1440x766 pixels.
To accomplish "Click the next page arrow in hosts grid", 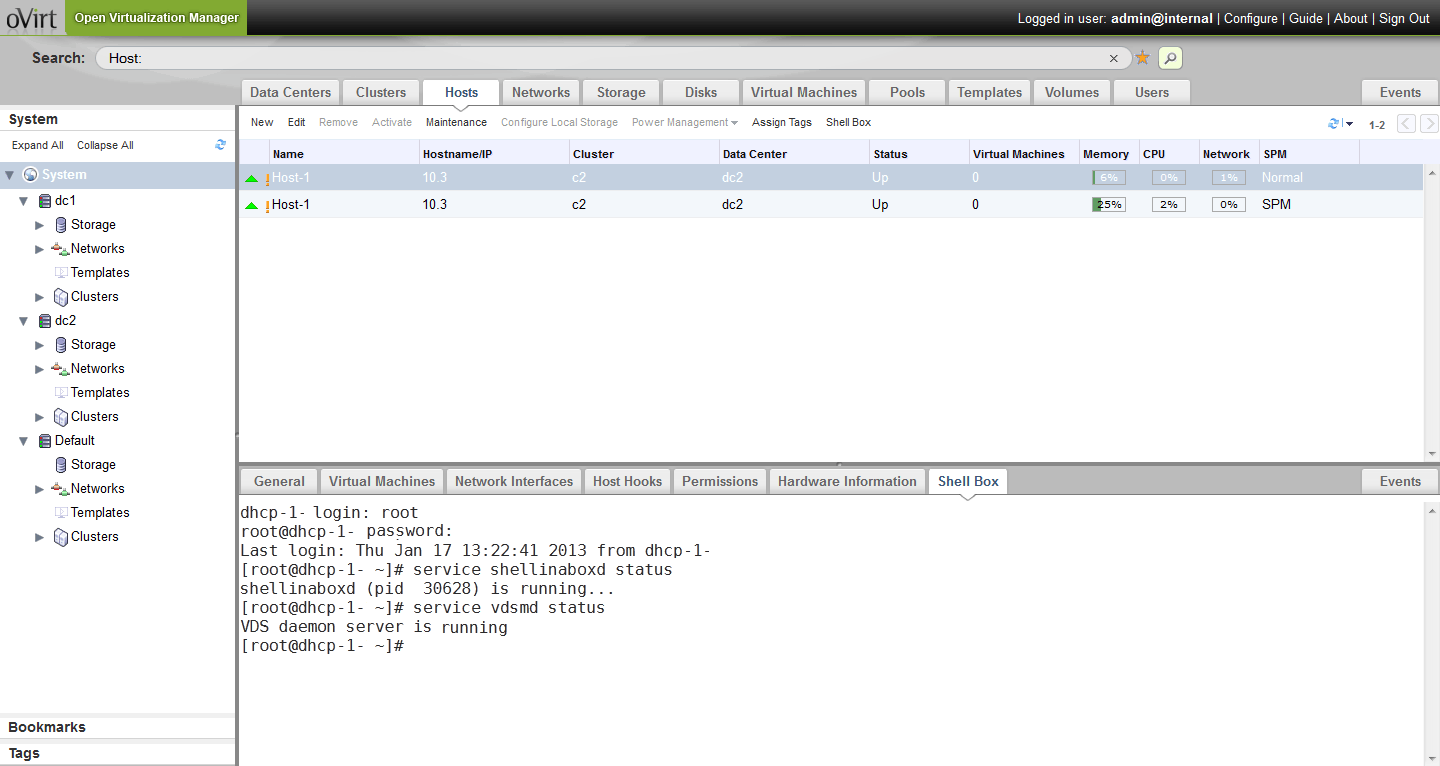I will pos(1430,124).
